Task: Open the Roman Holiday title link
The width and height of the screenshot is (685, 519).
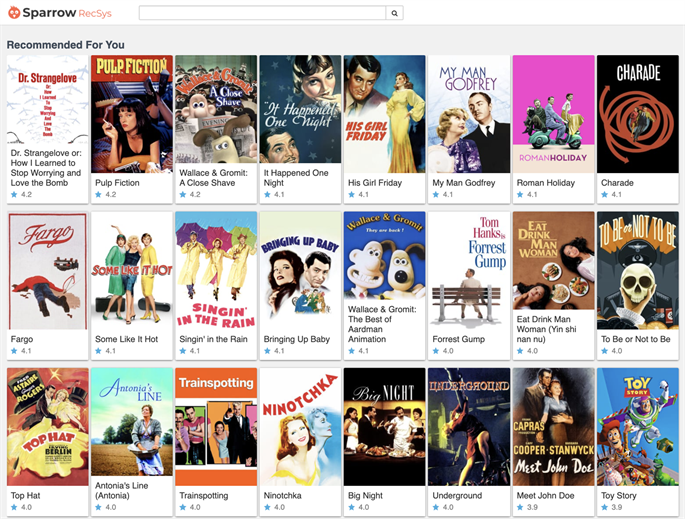Action: (546, 183)
